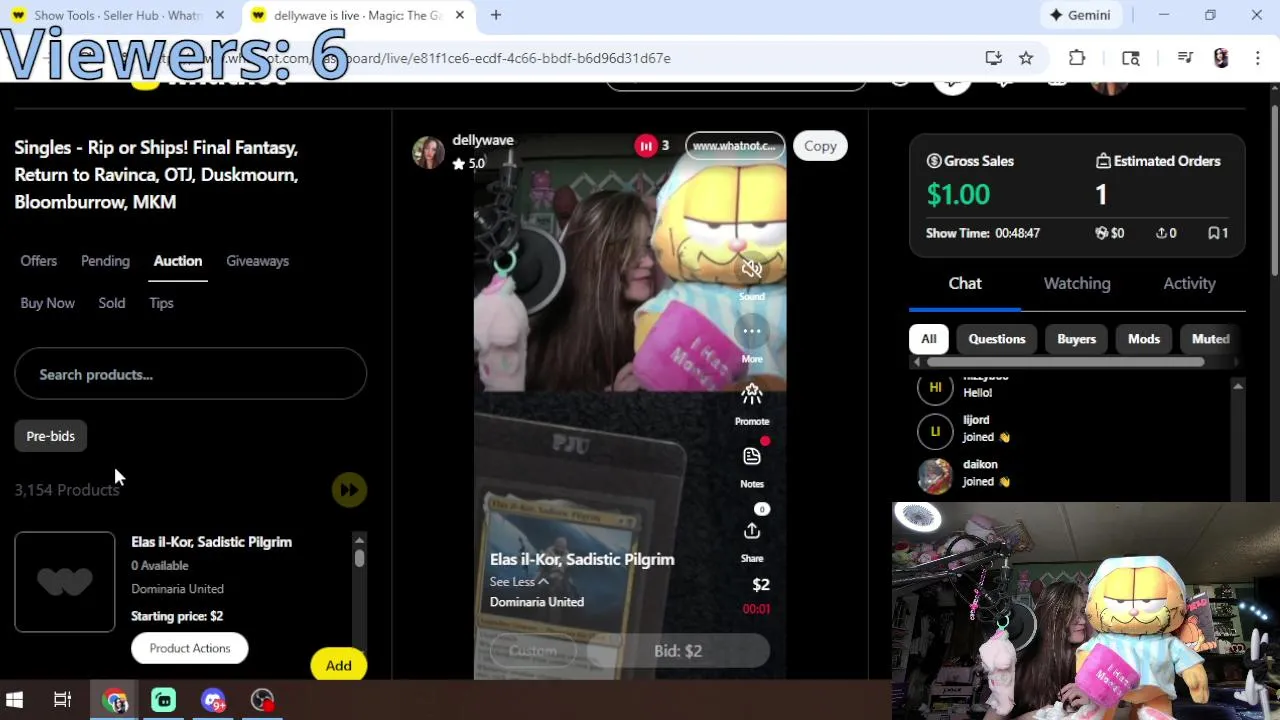Viewport: 1280px width, 720px height.
Task: Click the install app icon in address bar
Action: (993, 58)
